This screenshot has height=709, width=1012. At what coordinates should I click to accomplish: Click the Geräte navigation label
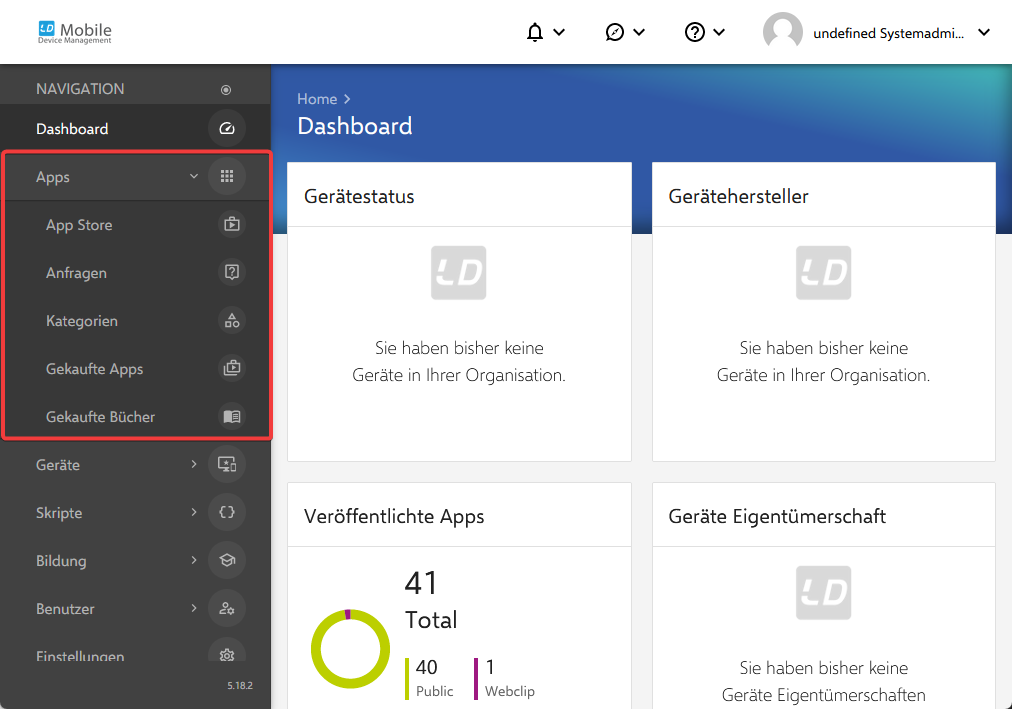tap(58, 464)
